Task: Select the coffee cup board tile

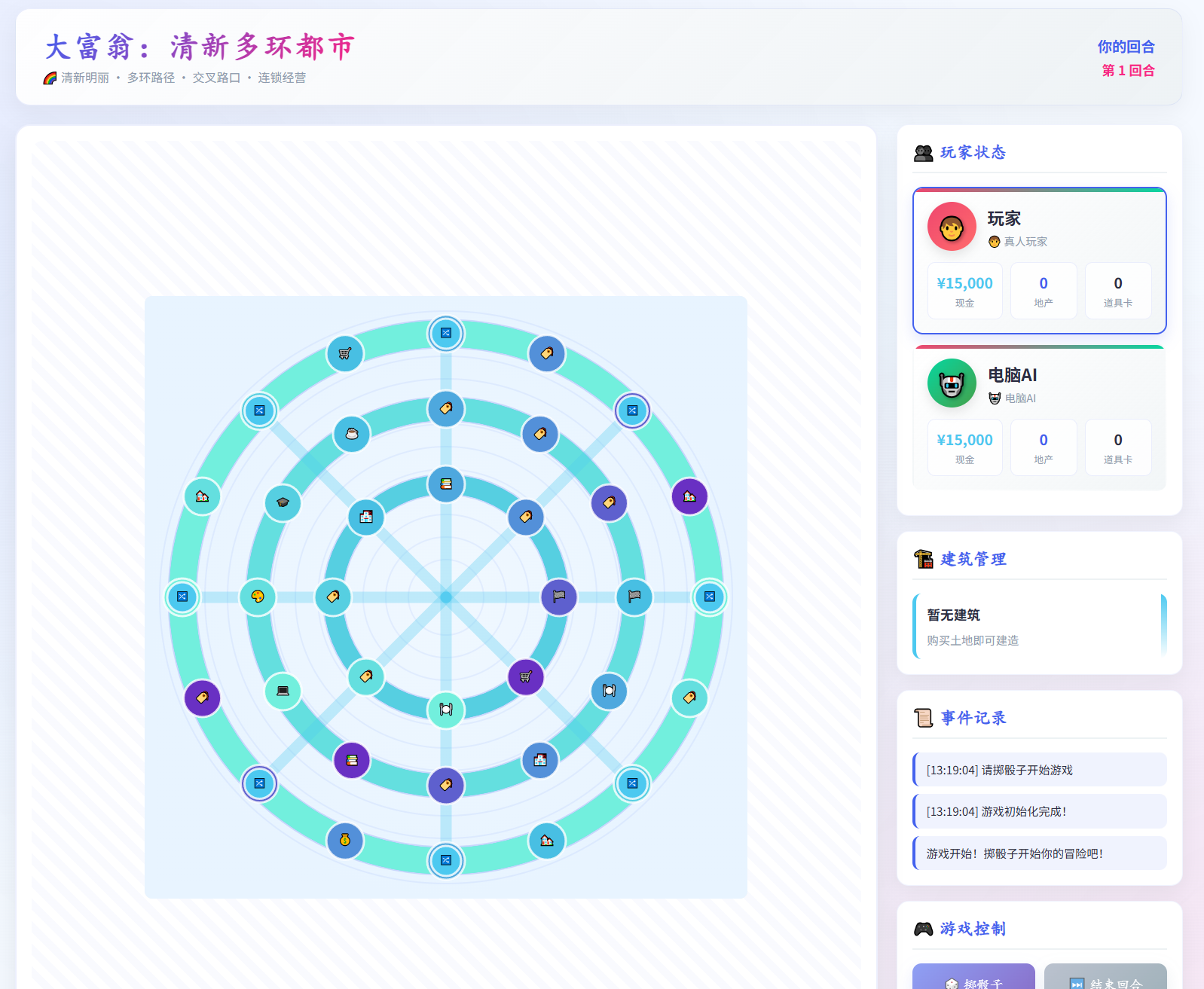Action: (352, 434)
